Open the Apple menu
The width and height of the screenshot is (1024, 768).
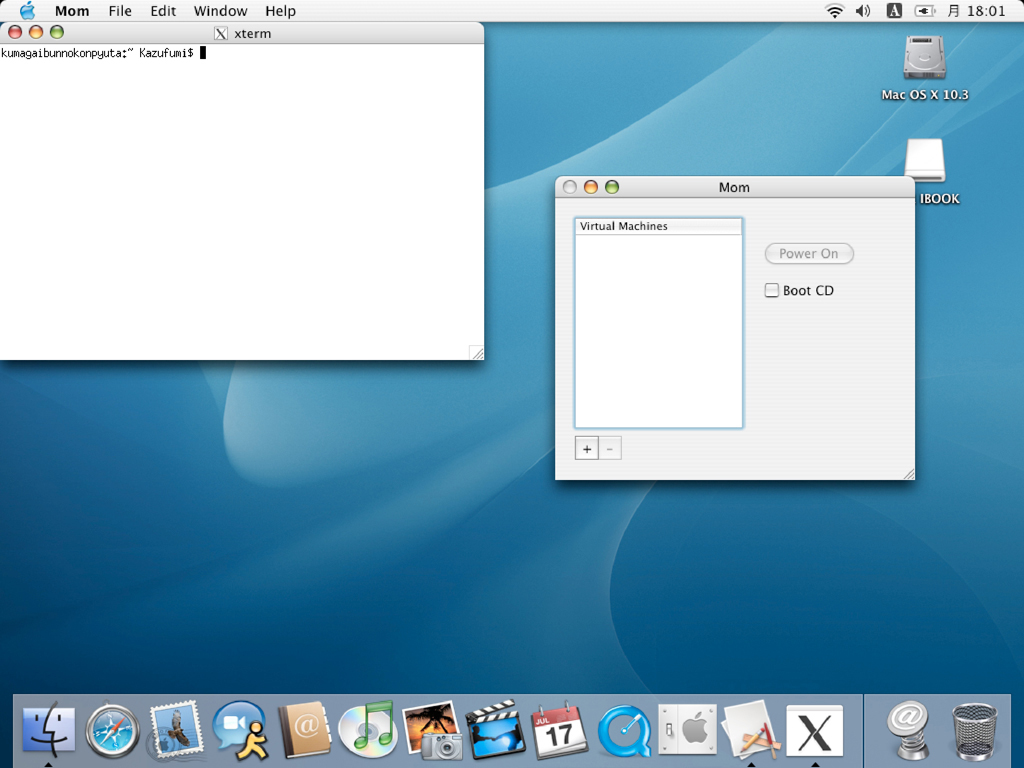27,10
